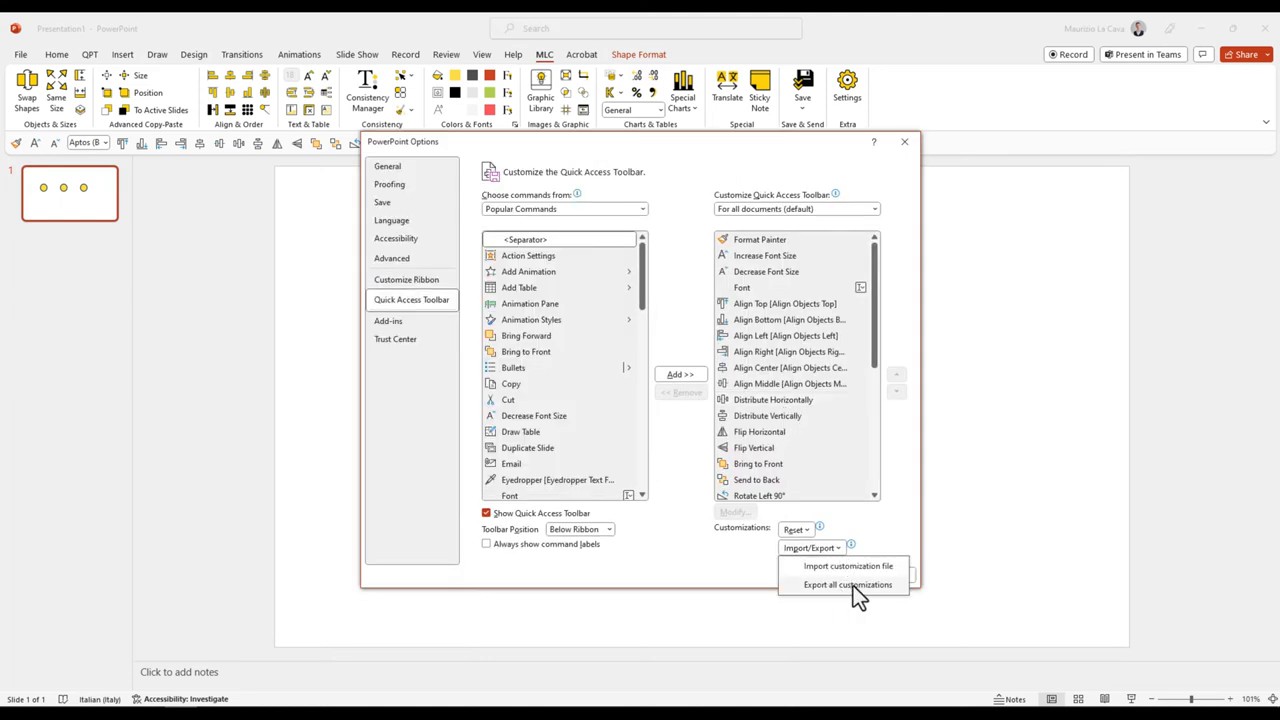Select Export all customizations

[848, 585]
